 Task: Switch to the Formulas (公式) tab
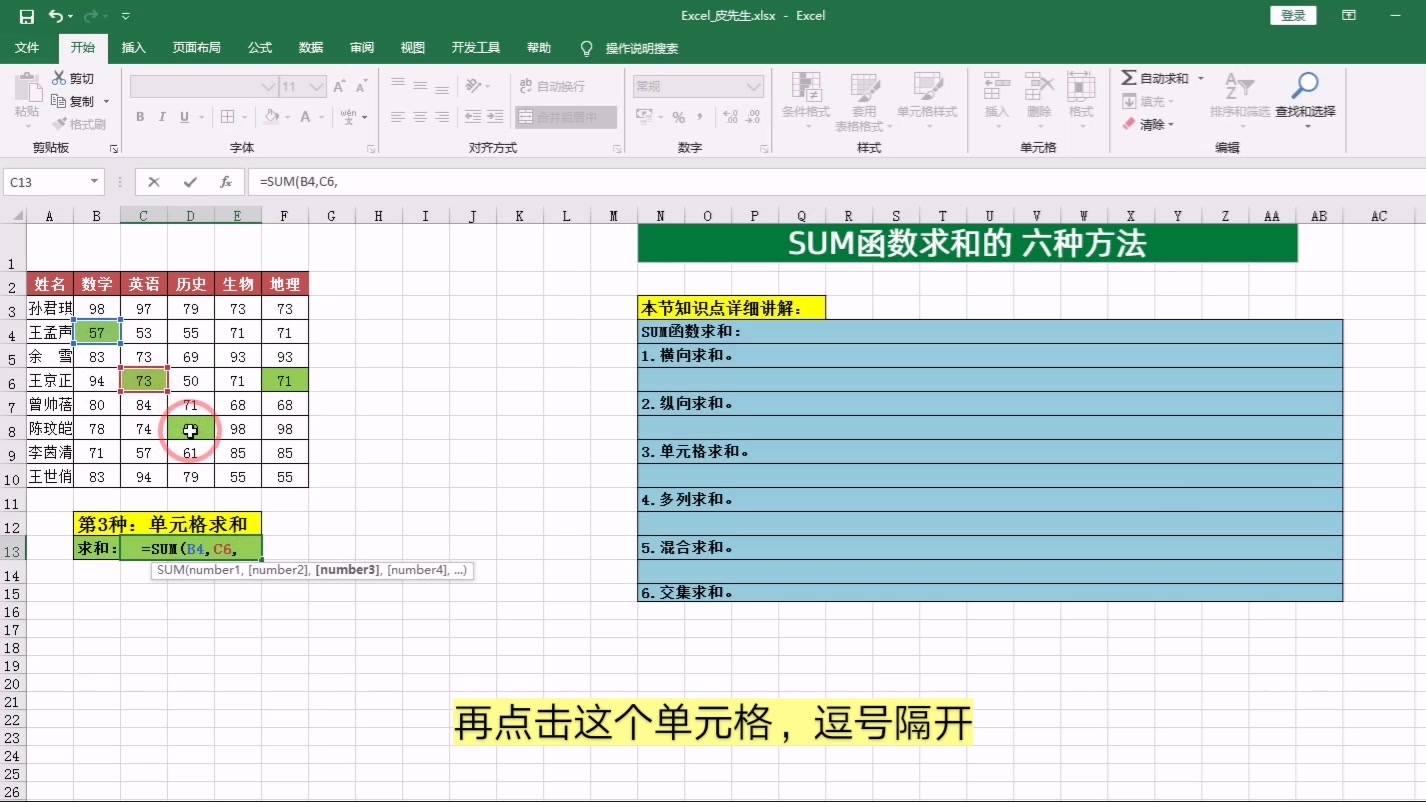pyautogui.click(x=260, y=48)
